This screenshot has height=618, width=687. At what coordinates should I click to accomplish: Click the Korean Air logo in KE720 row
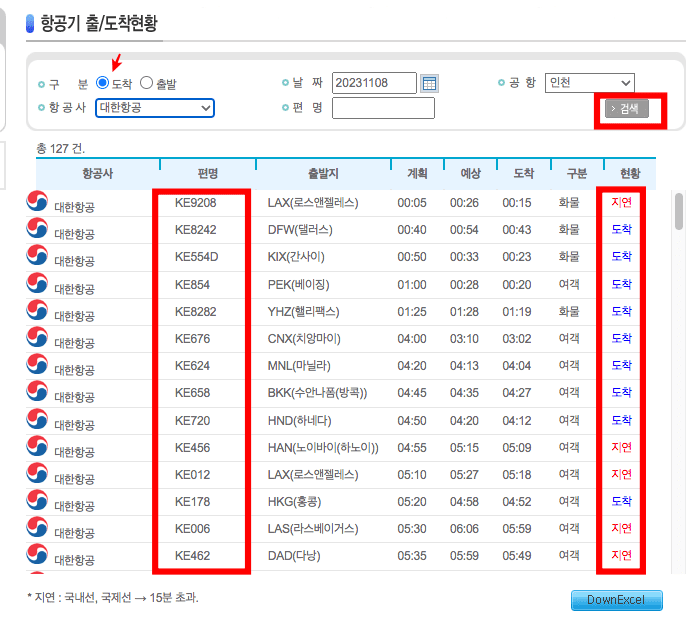click(x=37, y=420)
